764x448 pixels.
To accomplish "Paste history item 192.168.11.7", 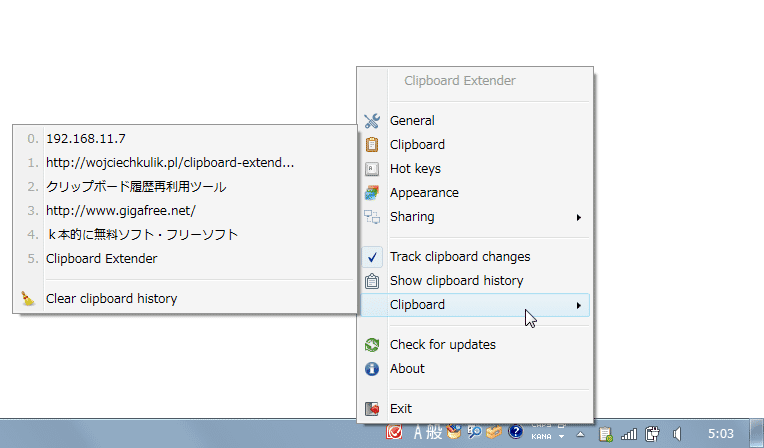I will pos(185,138).
